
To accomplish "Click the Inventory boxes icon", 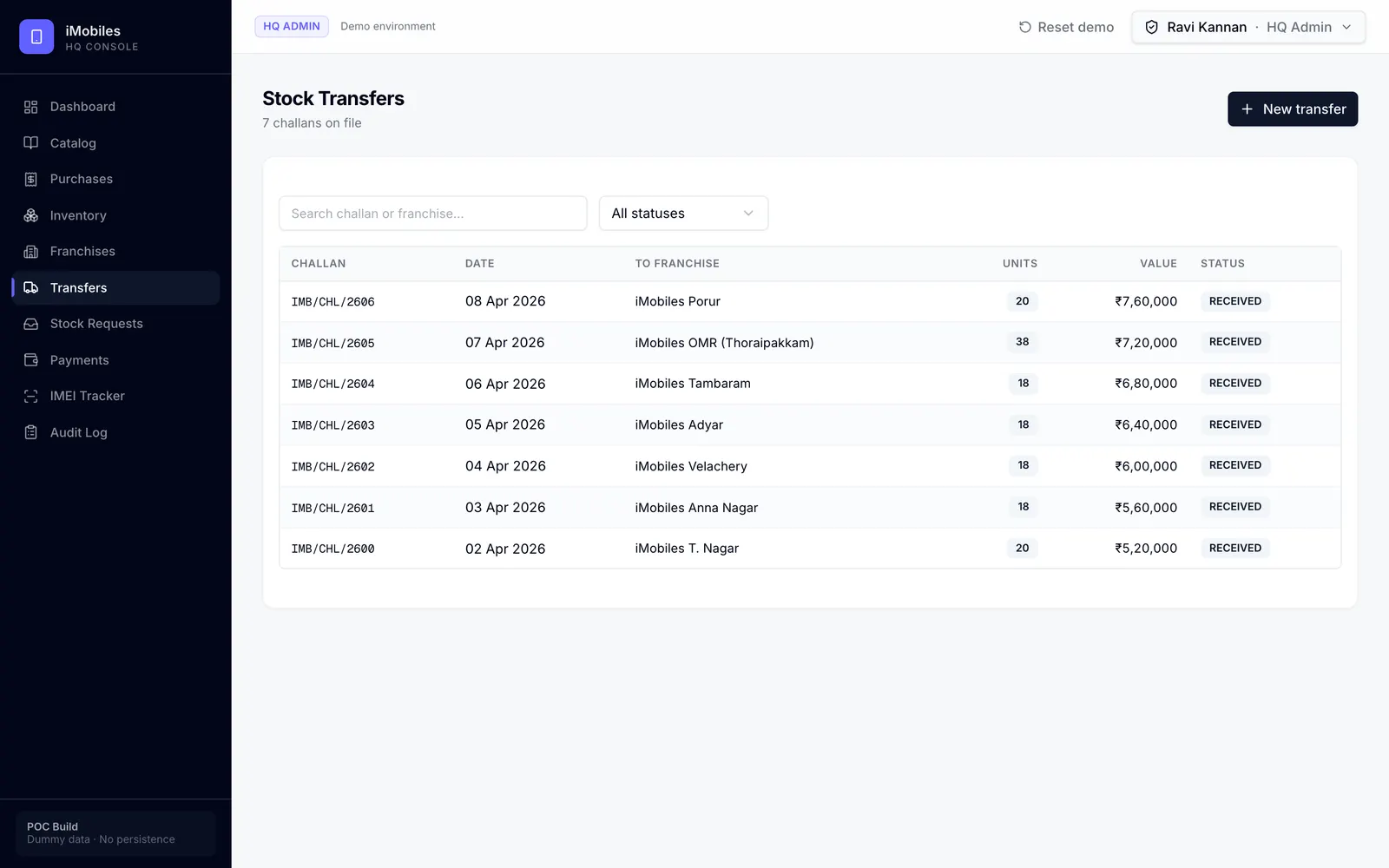I will 31,215.
